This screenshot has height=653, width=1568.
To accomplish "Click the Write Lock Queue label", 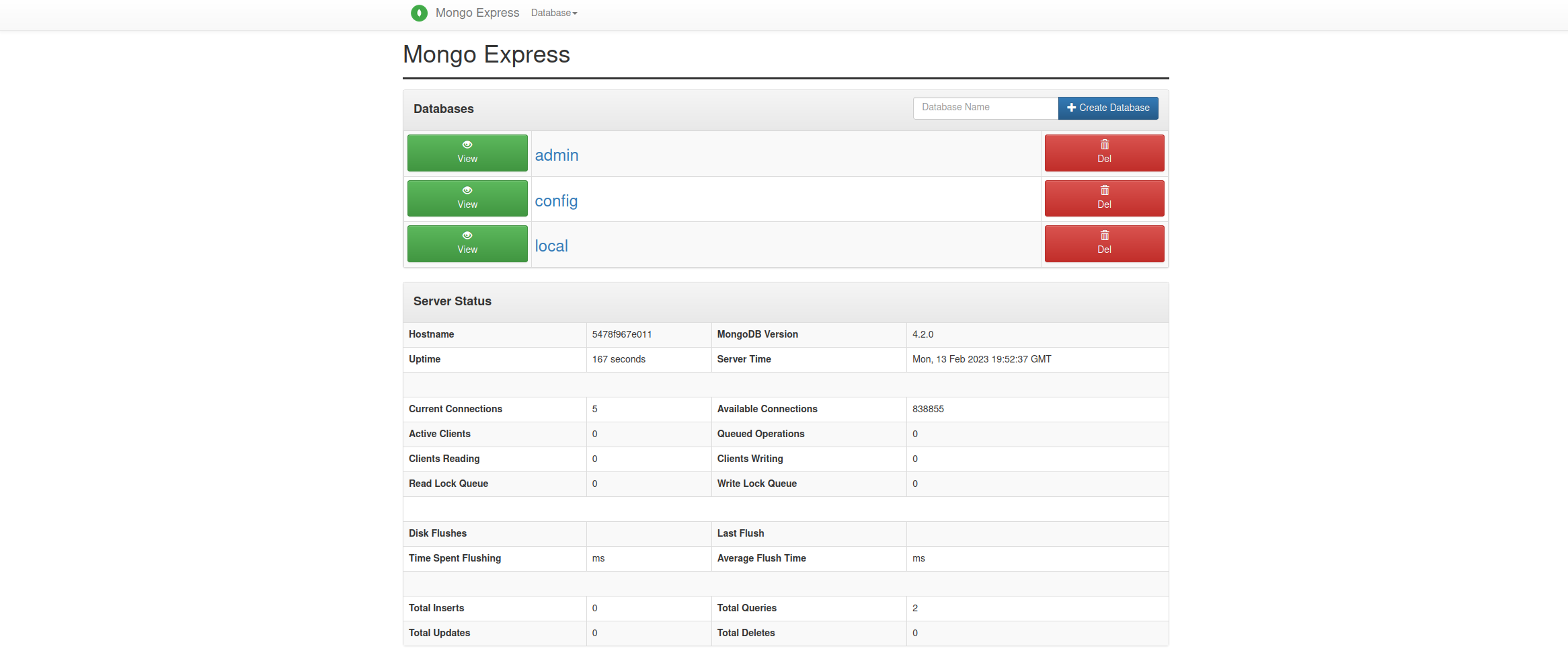I will (757, 484).
